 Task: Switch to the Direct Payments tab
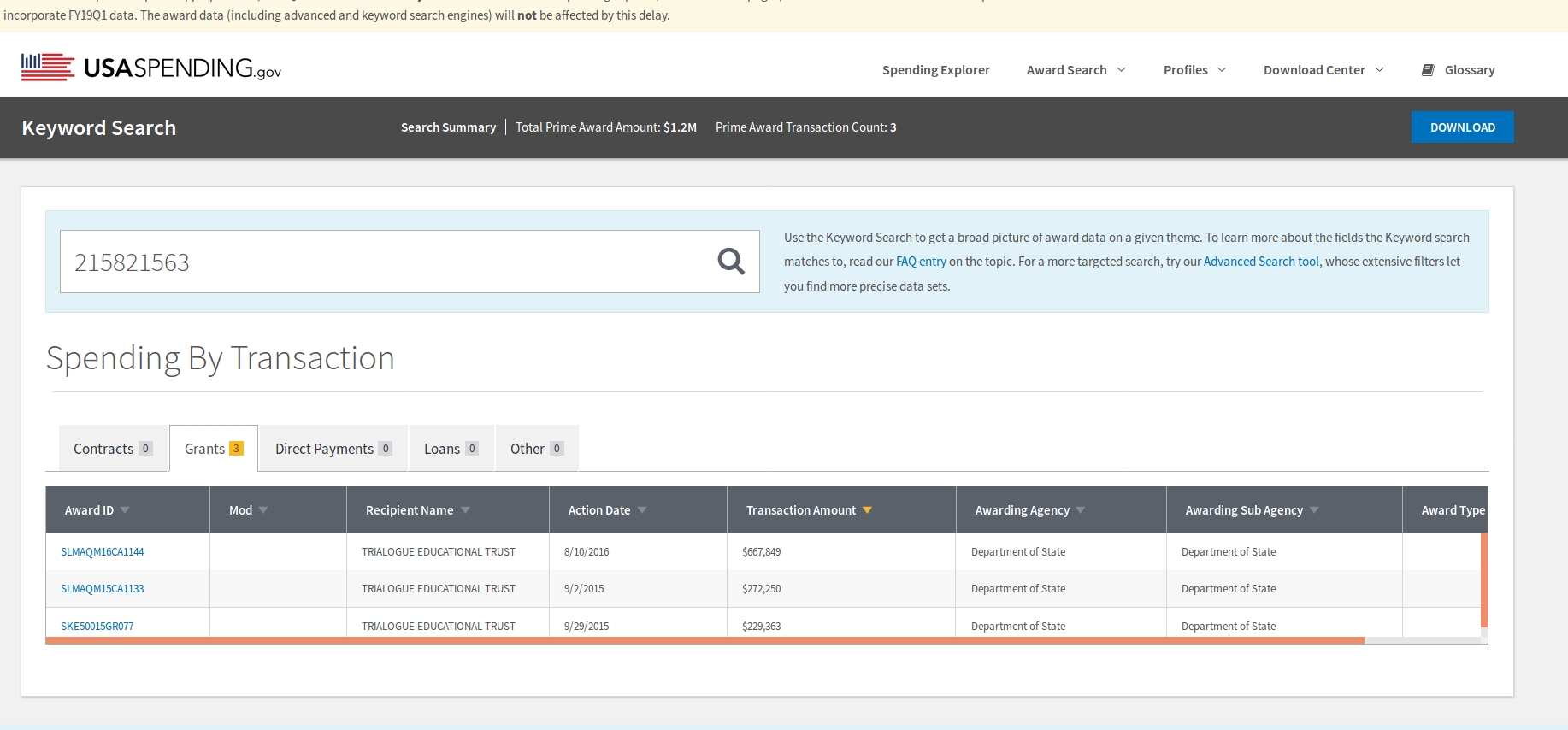[x=333, y=449]
